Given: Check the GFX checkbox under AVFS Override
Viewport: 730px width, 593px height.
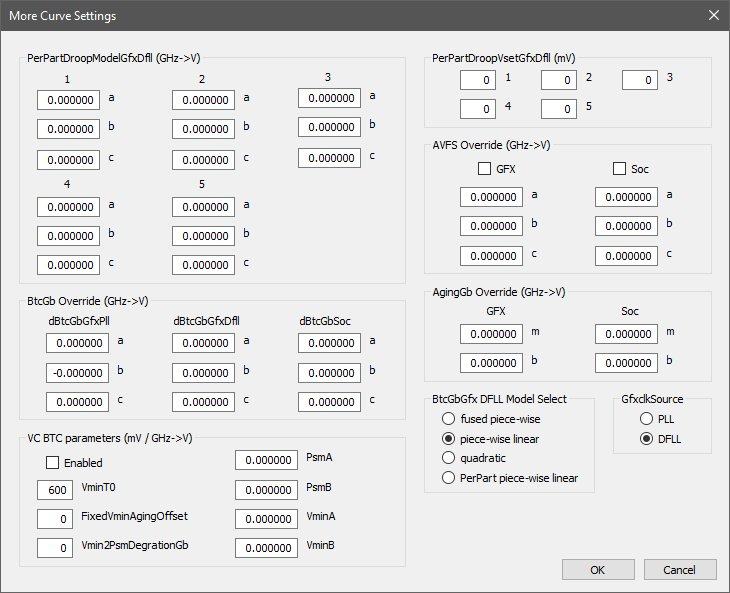Looking at the screenshot, I should click(484, 168).
